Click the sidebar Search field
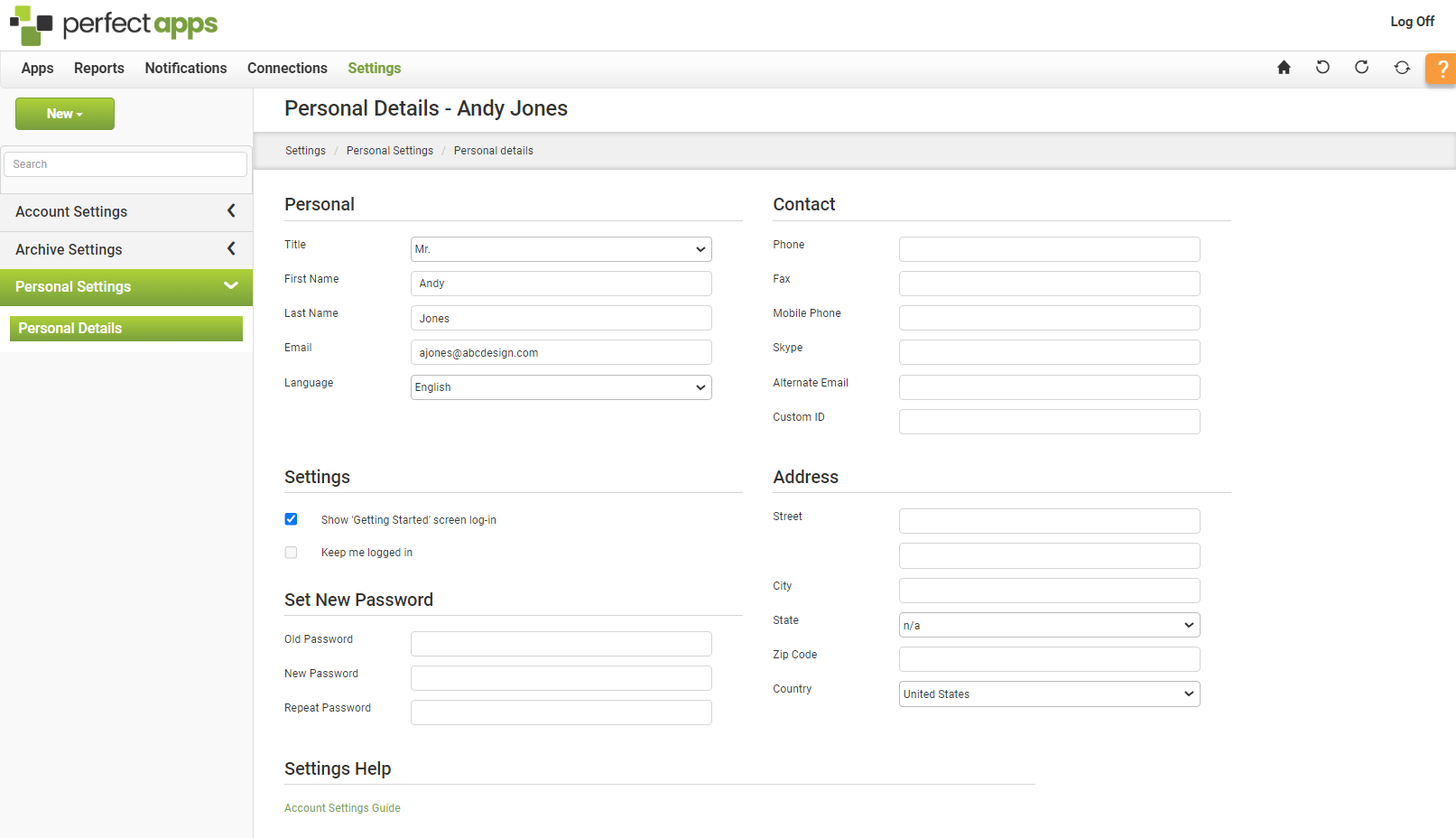 pyautogui.click(x=125, y=164)
